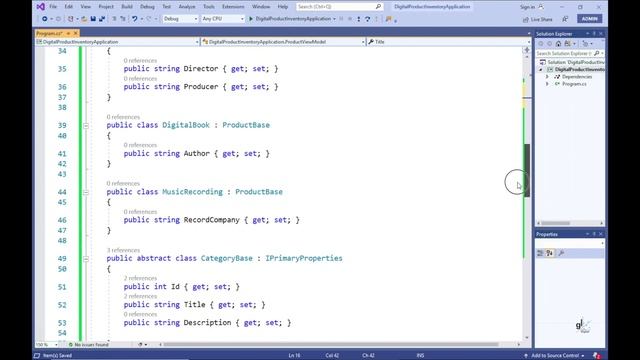Expand the Program.cs node in Solution Explorer
The image size is (640, 360).
(547, 84)
